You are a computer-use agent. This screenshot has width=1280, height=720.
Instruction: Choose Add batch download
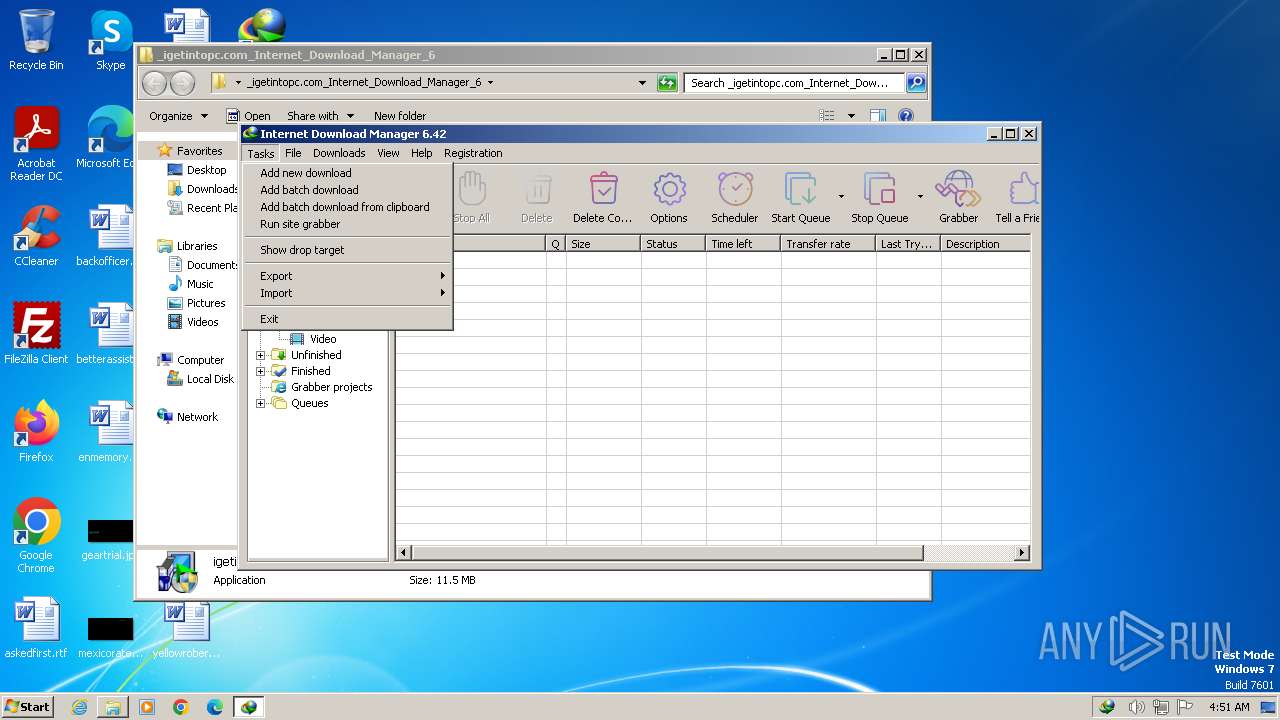(347, 190)
